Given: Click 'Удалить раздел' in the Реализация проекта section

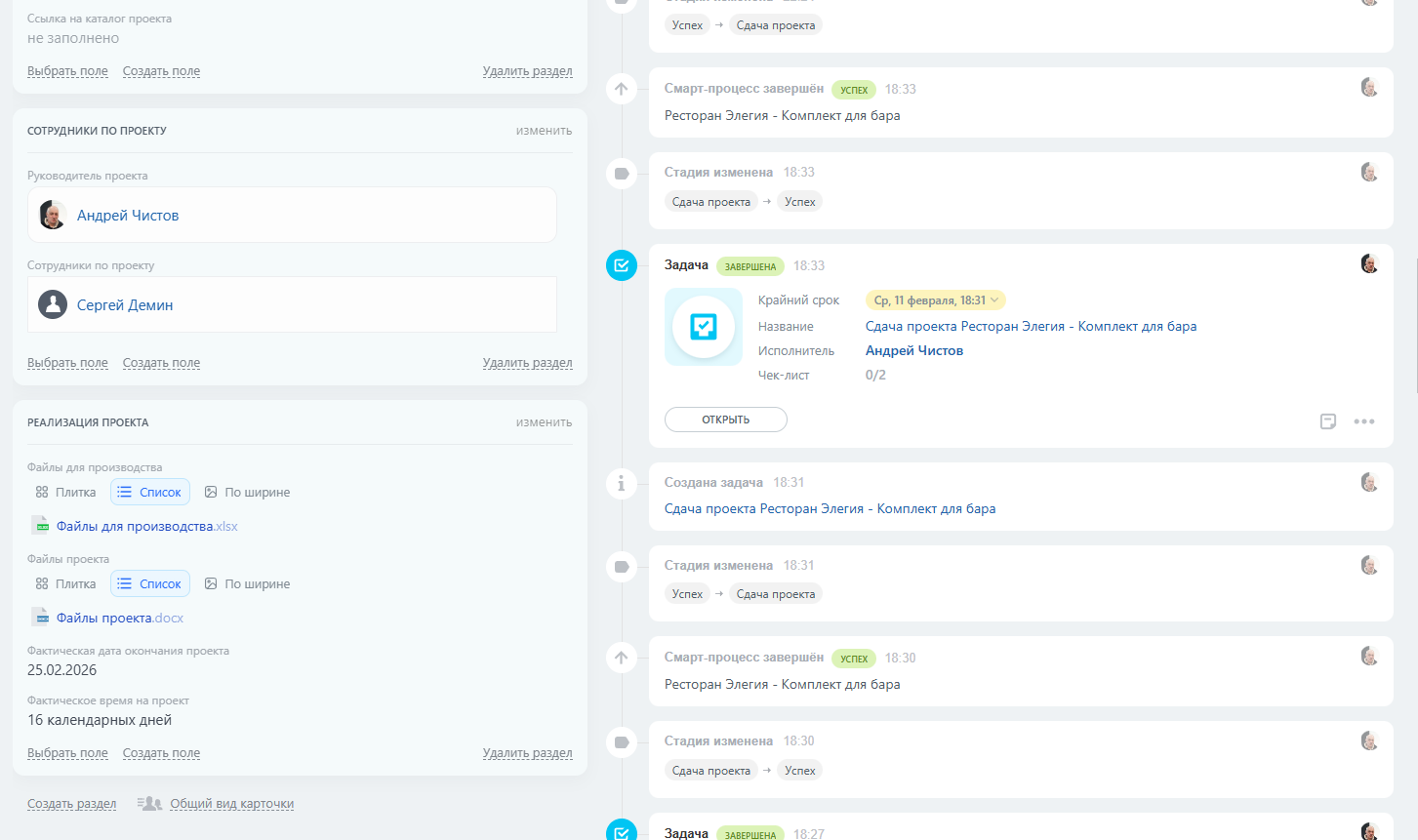Looking at the screenshot, I should tap(527, 753).
